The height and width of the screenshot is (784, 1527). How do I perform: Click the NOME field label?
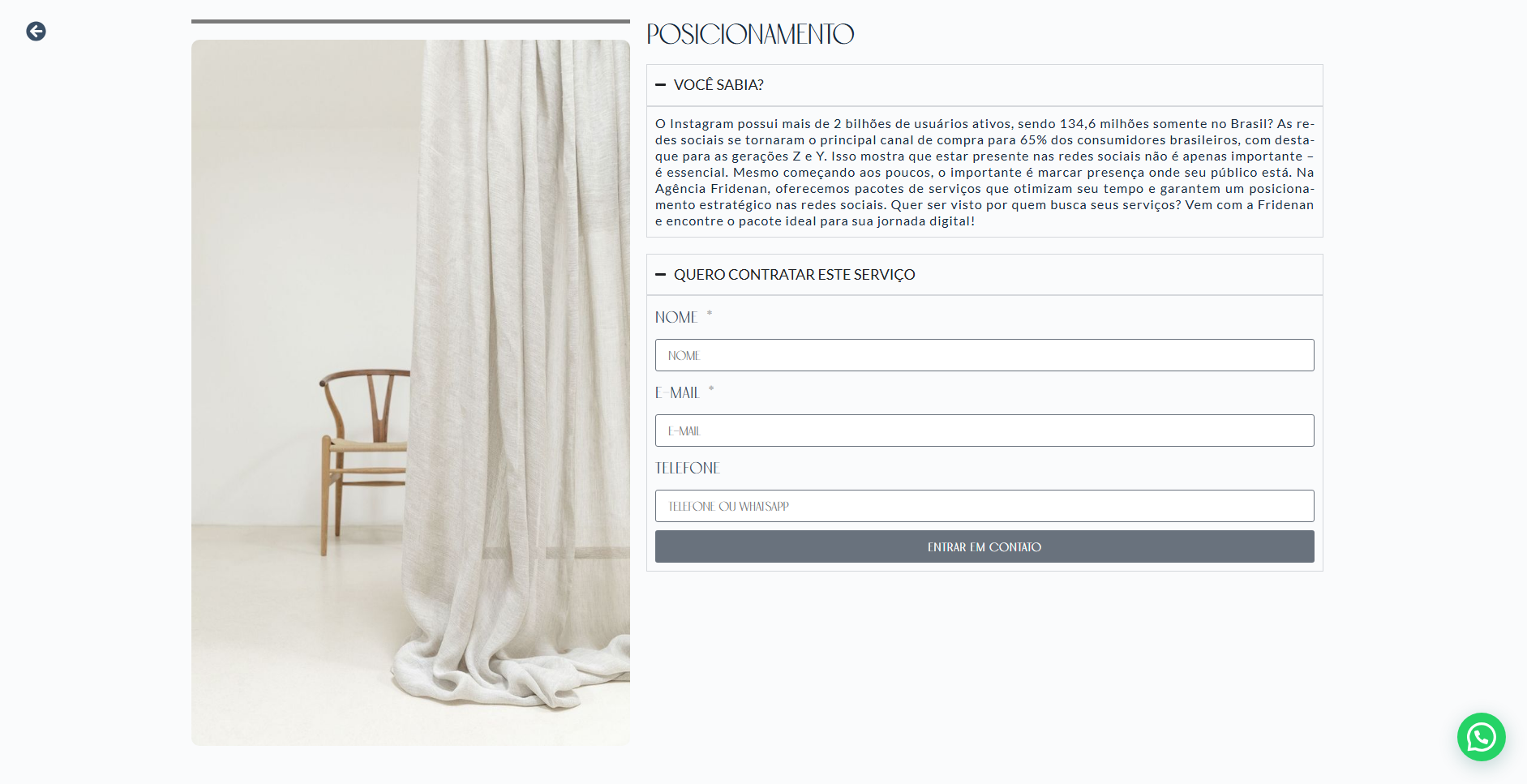[676, 317]
